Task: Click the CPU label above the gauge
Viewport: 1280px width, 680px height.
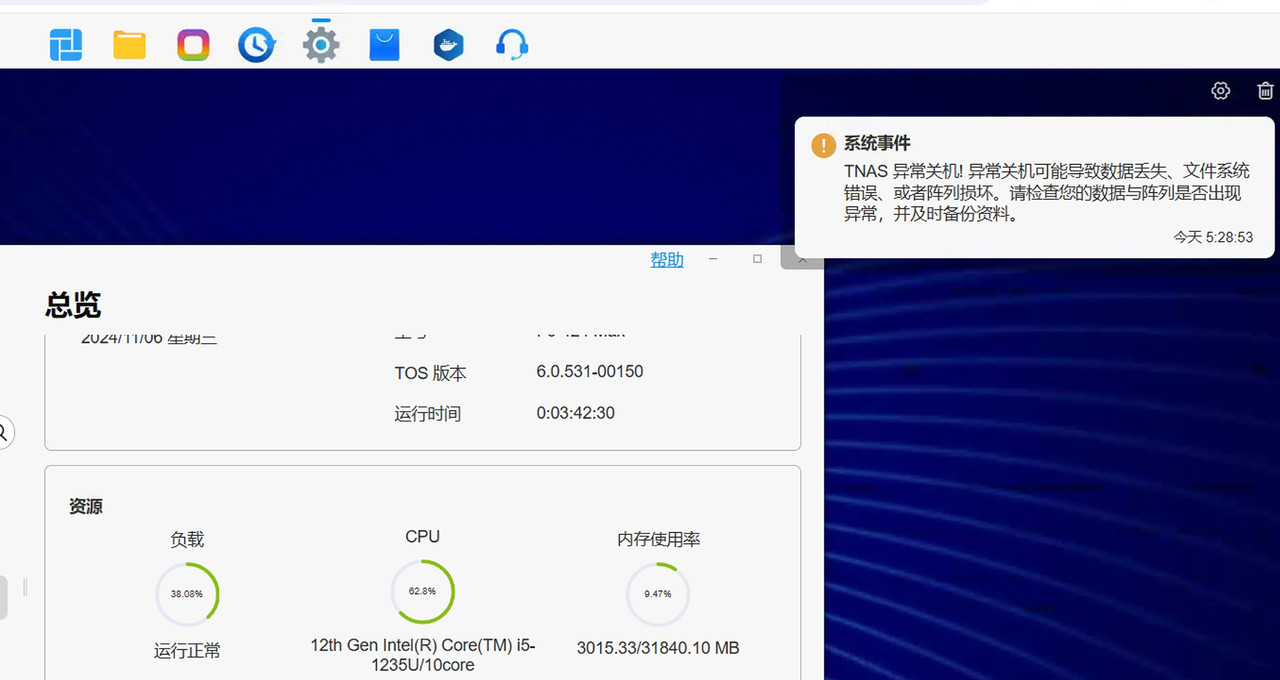Action: tap(422, 537)
